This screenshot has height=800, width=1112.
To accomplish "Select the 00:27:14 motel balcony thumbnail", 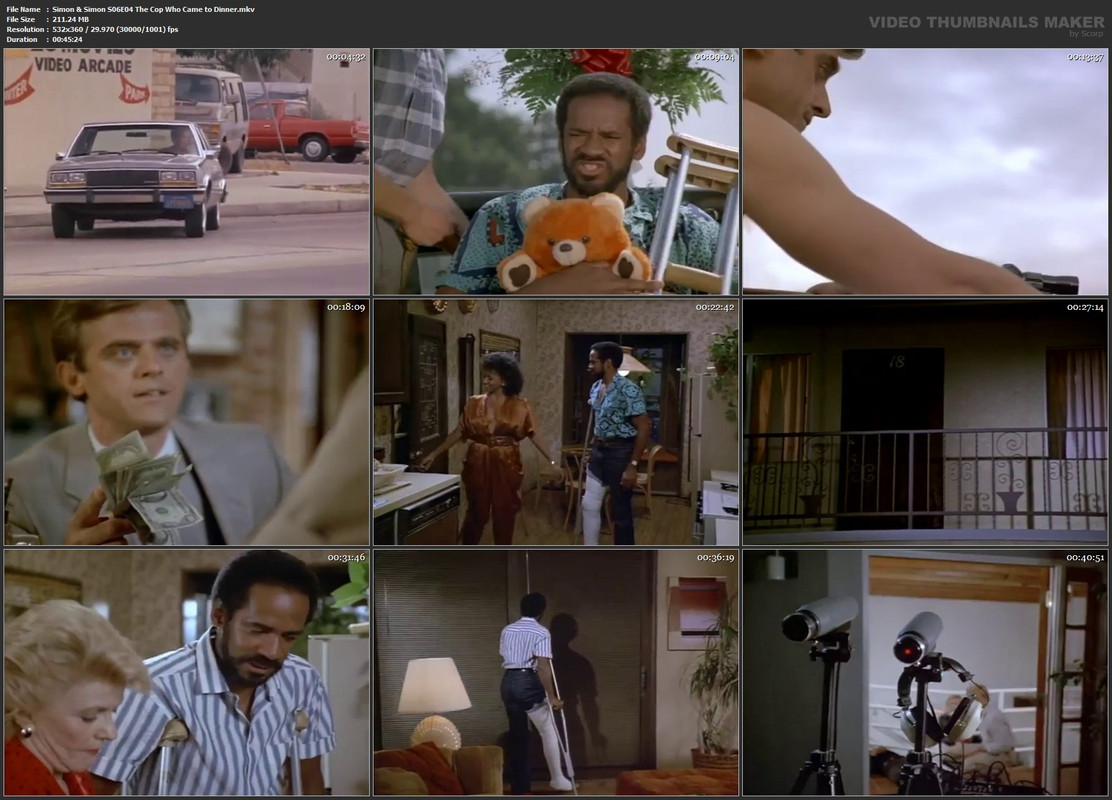I will coord(925,422).
